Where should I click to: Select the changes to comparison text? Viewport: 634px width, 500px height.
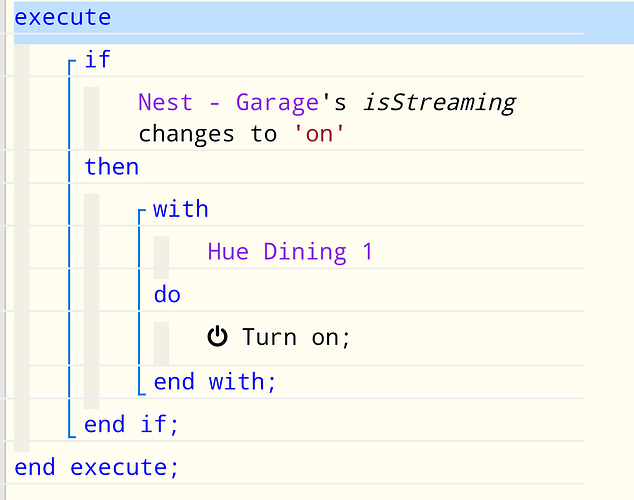point(208,134)
